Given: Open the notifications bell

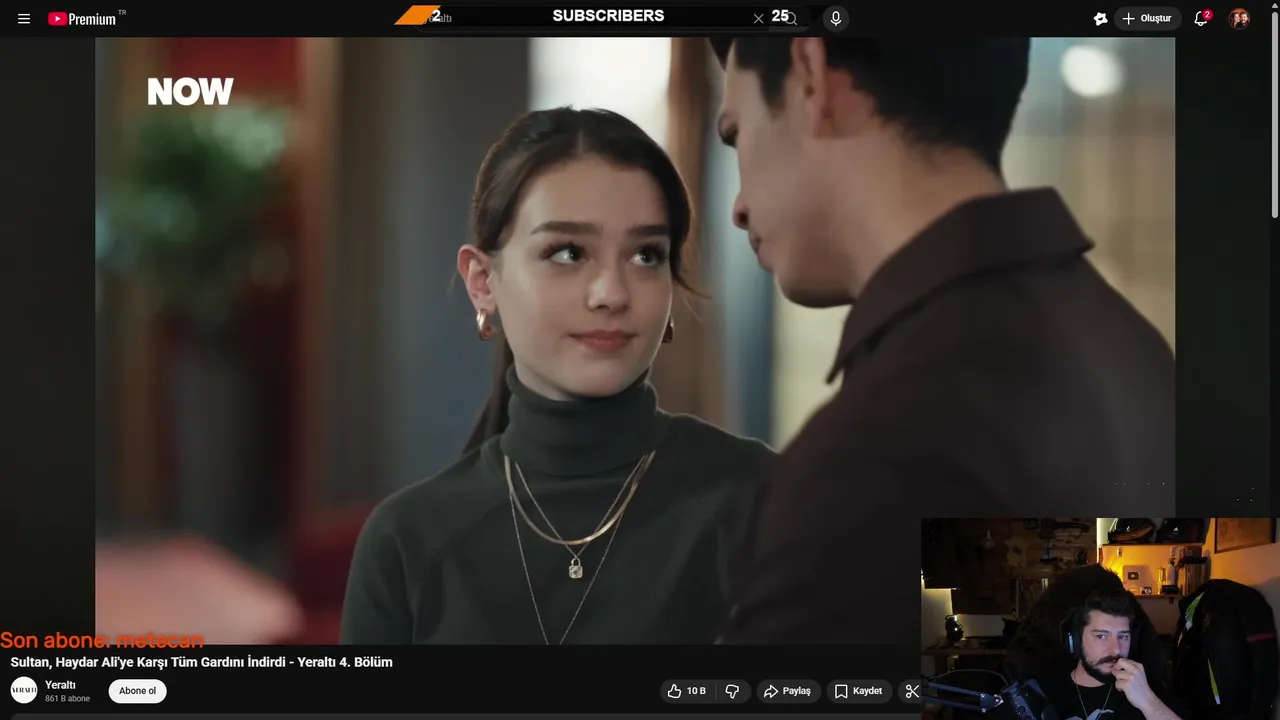Looking at the screenshot, I should click(x=1201, y=18).
